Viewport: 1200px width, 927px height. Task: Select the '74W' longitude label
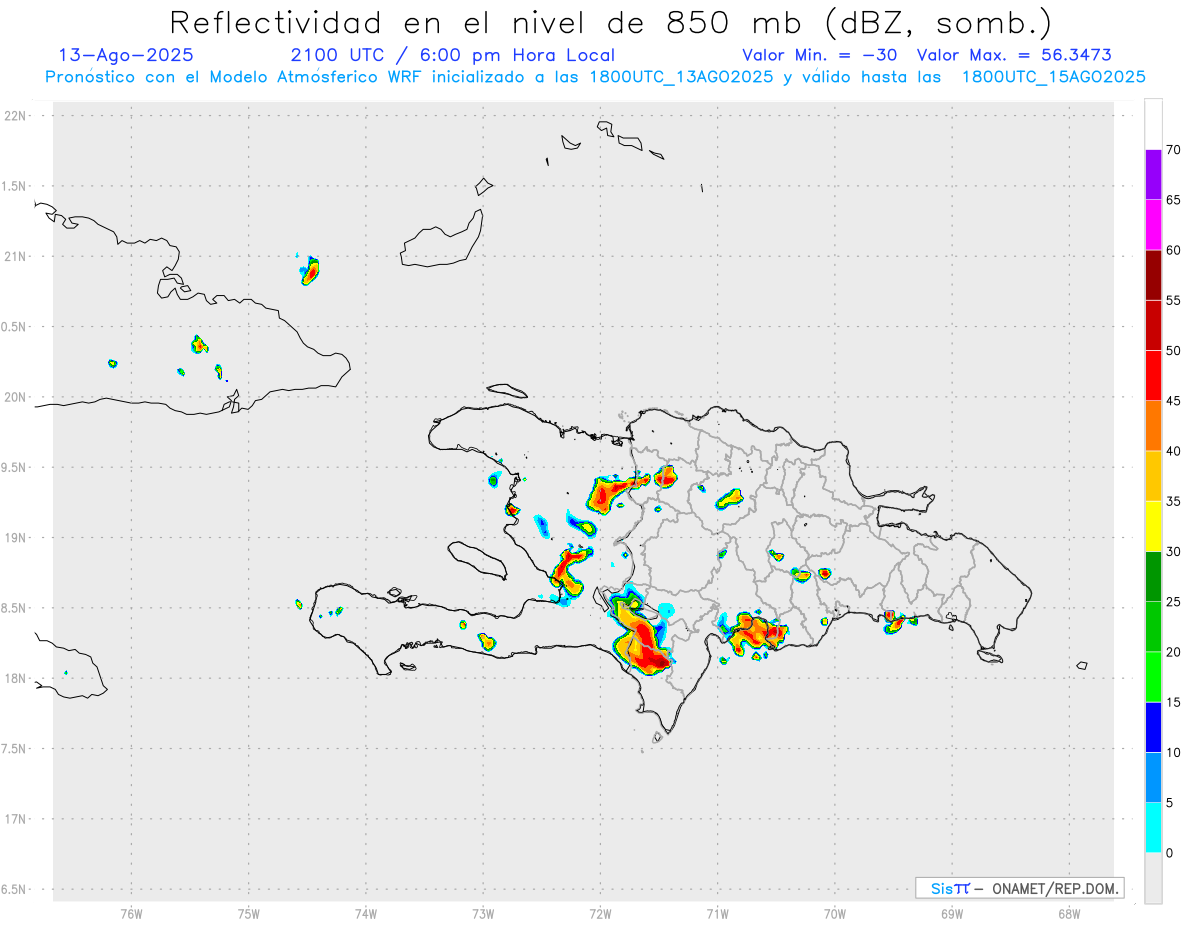366,914
